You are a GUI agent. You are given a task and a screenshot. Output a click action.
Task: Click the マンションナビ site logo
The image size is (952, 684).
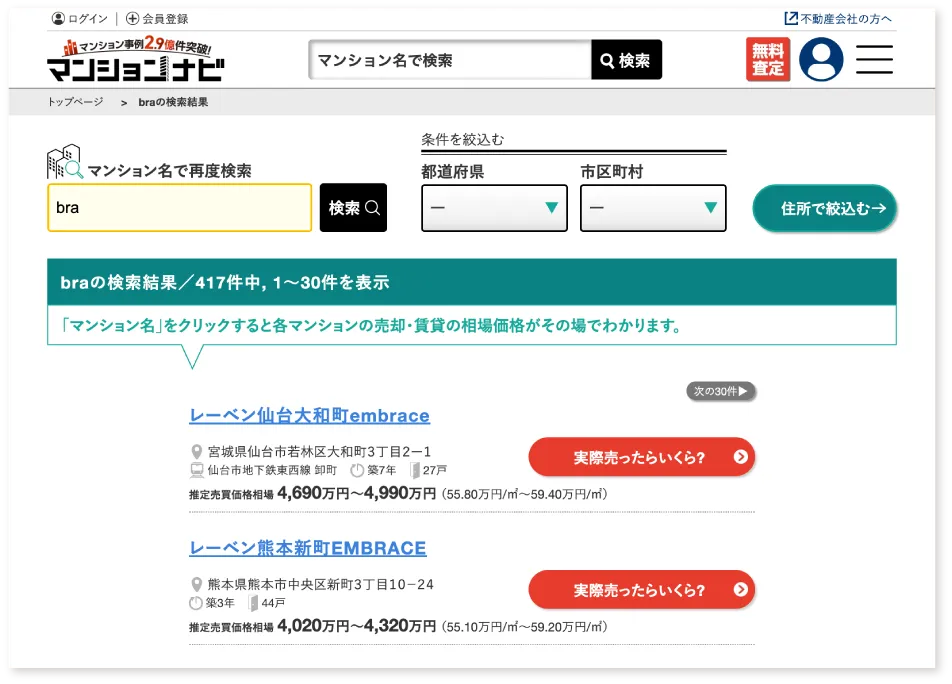click(136, 60)
